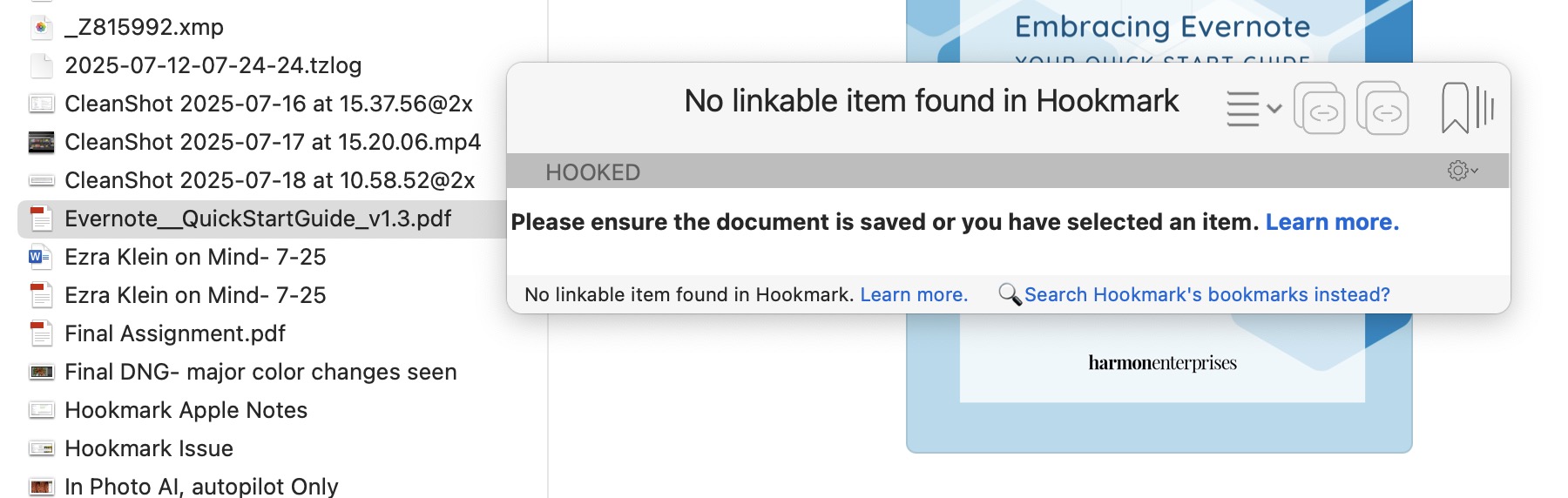Click the Evernote guide preview thumbnail
Viewport: 1568px width, 498px height.
(x=1159, y=383)
